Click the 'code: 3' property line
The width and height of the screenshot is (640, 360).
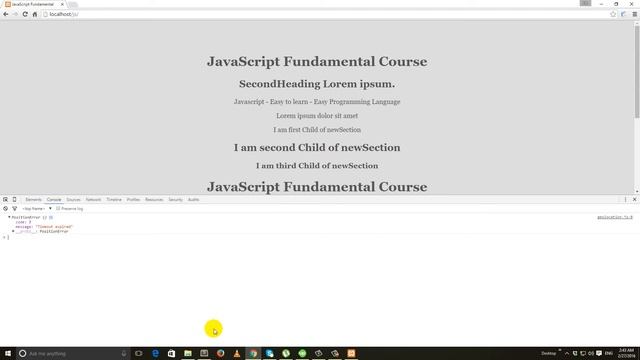23,222
